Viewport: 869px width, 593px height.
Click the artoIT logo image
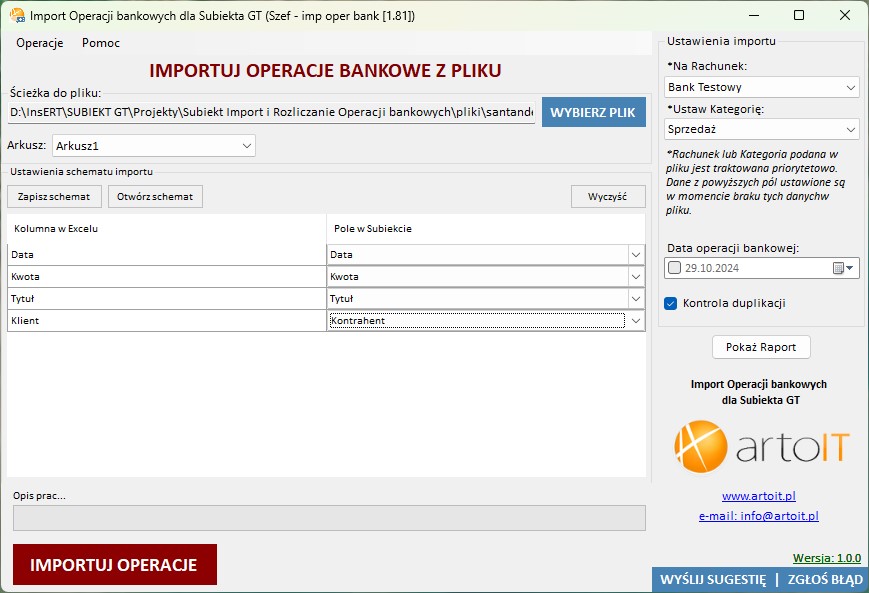click(761, 446)
